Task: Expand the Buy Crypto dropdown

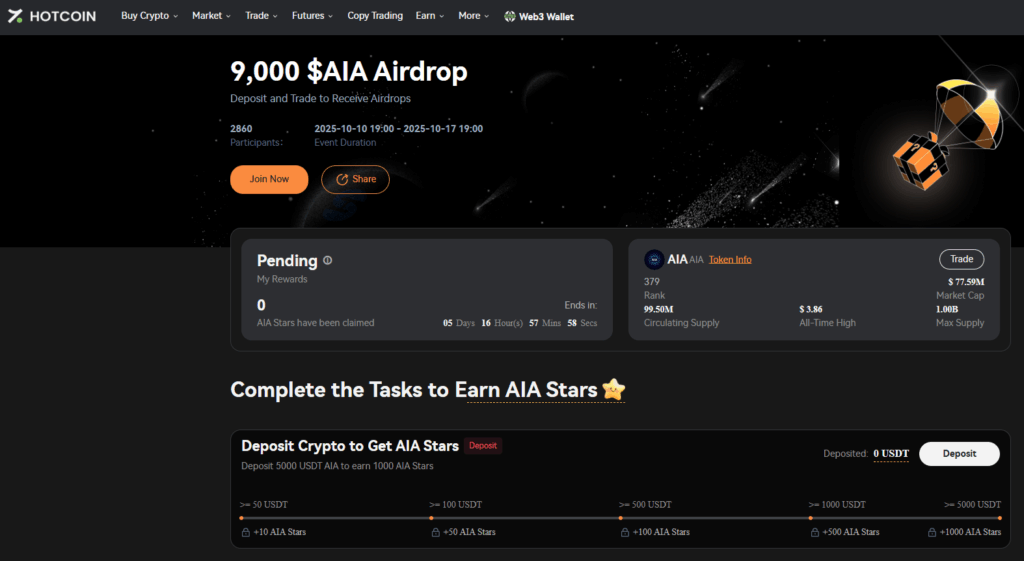Action: [x=149, y=16]
